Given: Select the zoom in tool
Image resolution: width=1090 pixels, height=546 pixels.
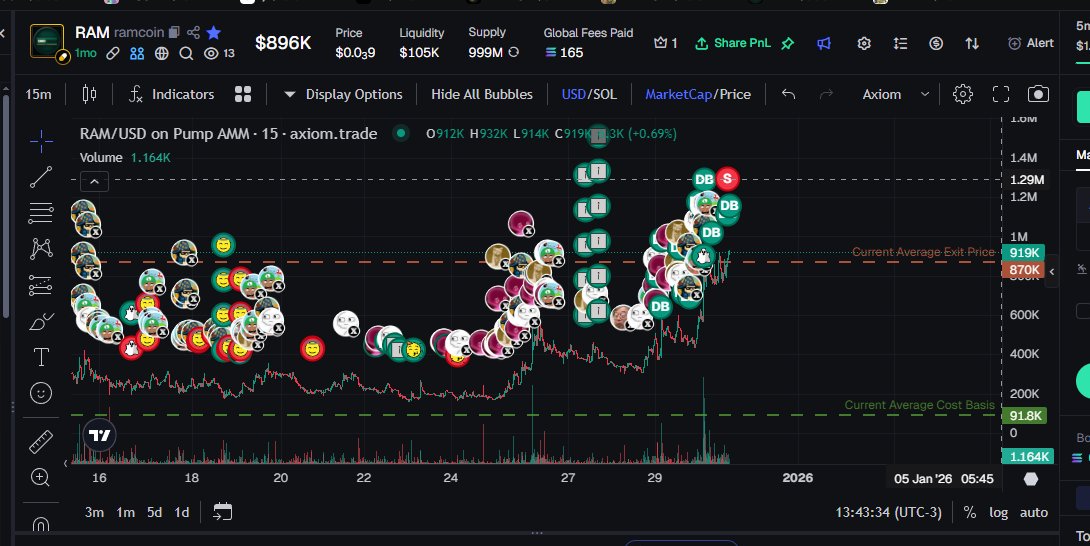Looking at the screenshot, I should 40,477.
